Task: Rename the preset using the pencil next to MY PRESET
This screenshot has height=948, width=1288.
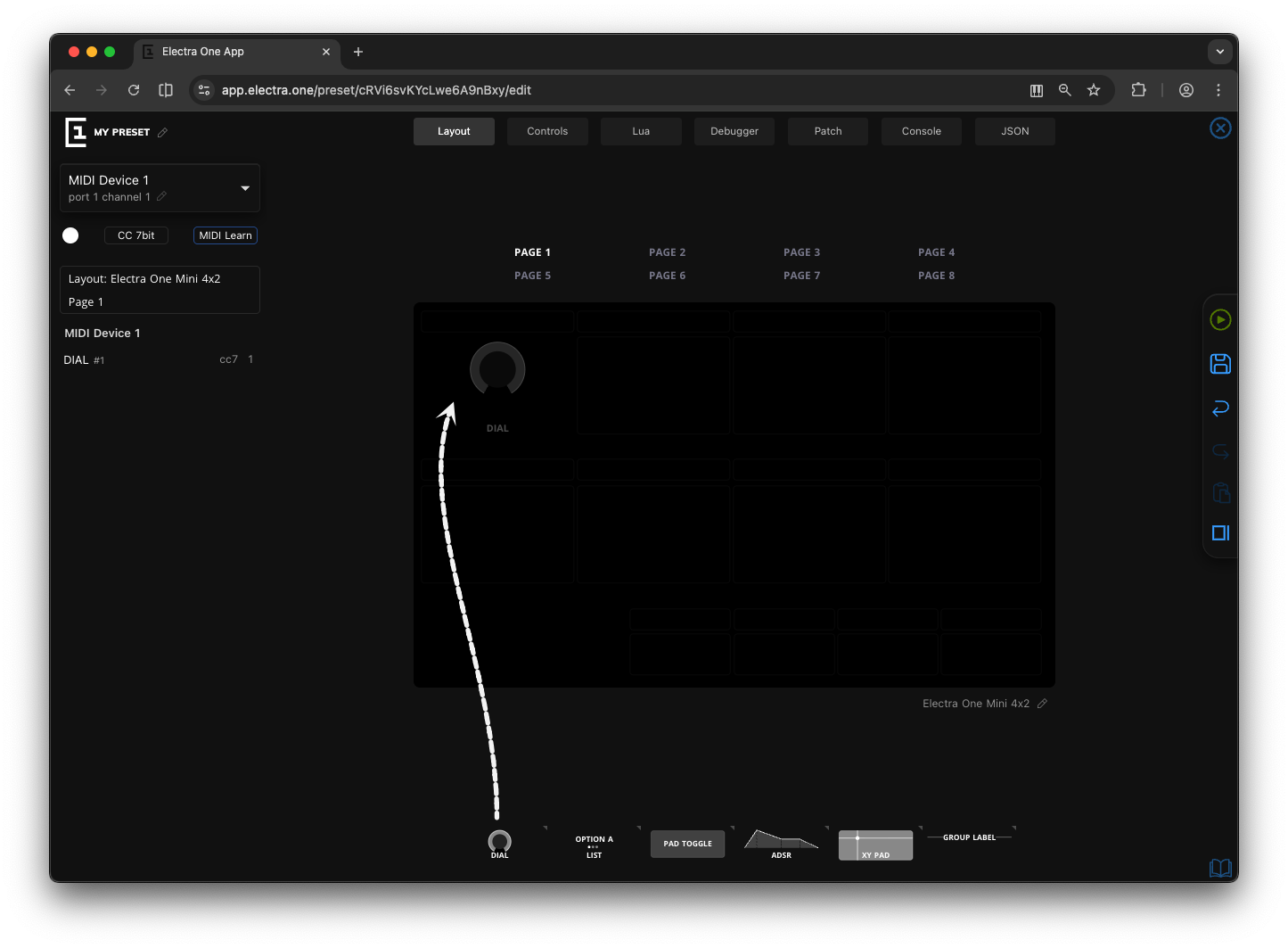Action: coord(162,132)
